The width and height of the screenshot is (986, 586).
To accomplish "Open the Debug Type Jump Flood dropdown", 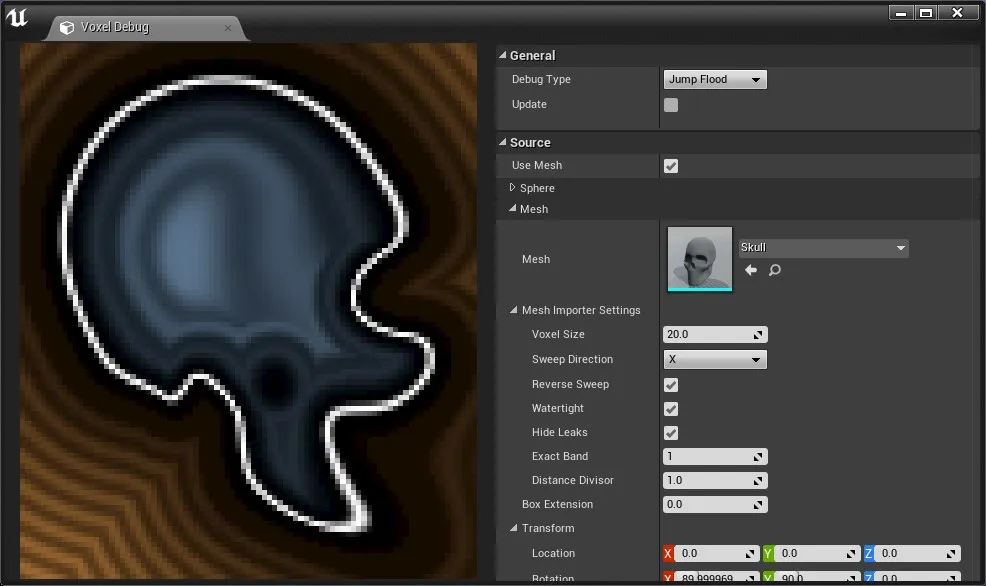I will [714, 80].
